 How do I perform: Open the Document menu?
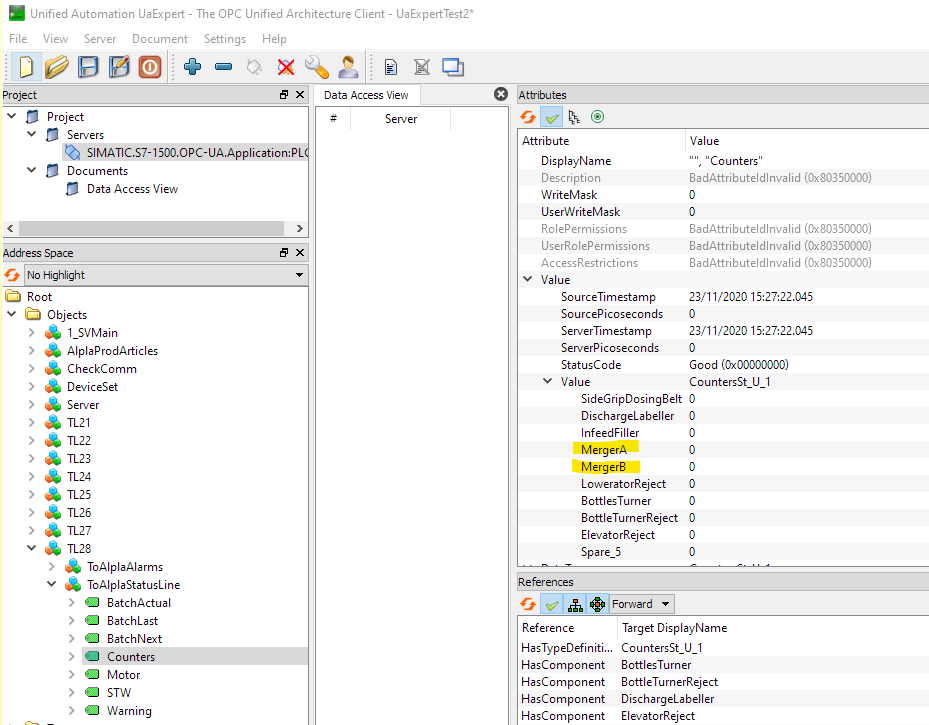[160, 39]
